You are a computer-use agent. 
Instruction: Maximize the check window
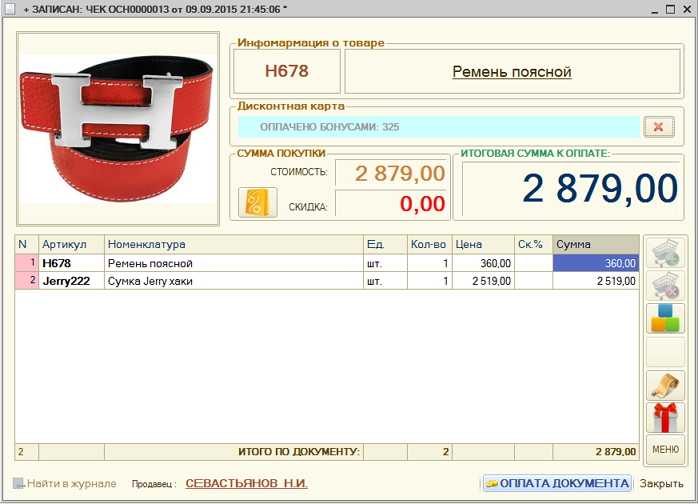point(670,9)
